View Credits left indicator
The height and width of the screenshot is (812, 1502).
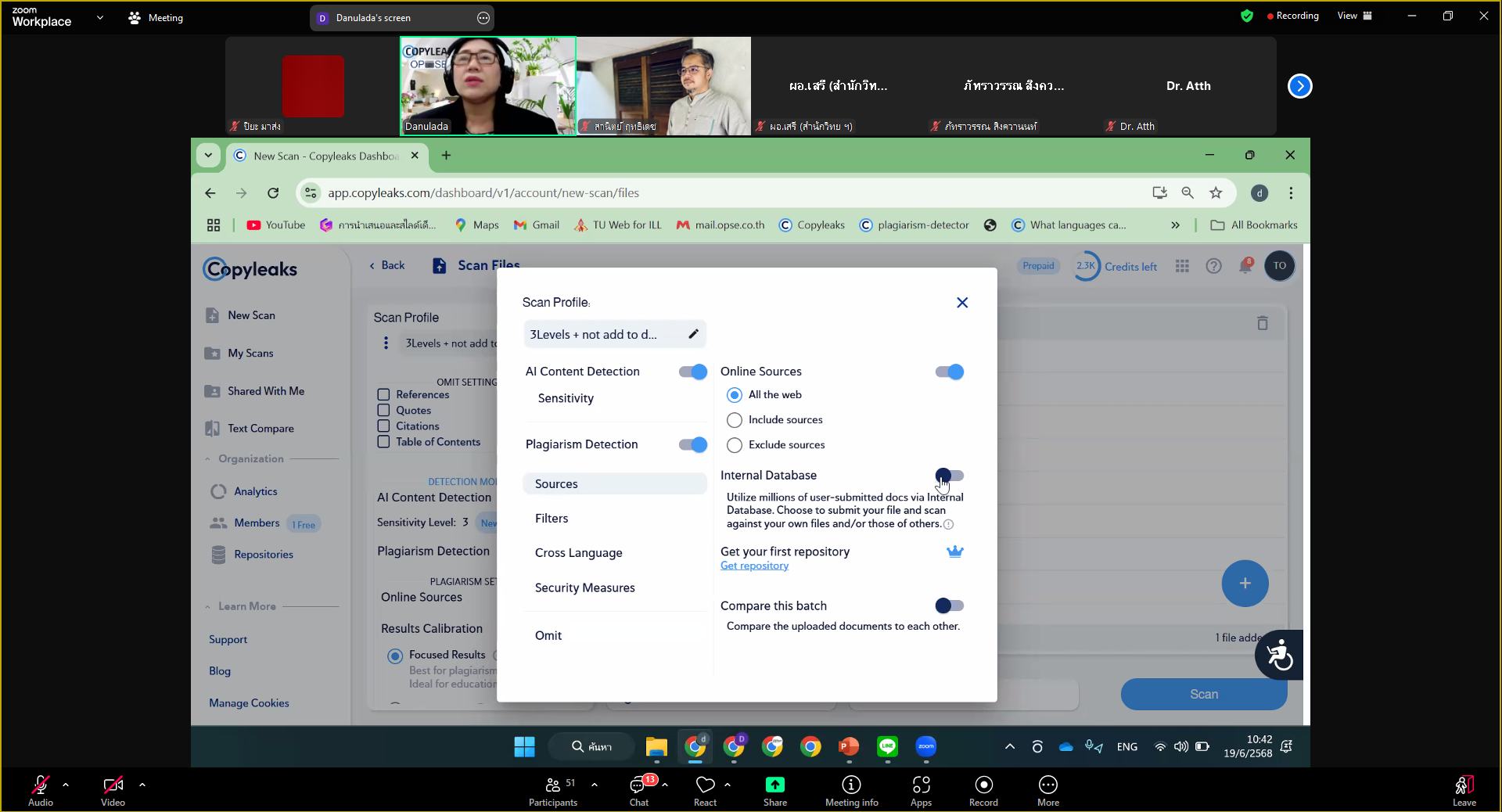click(1114, 266)
